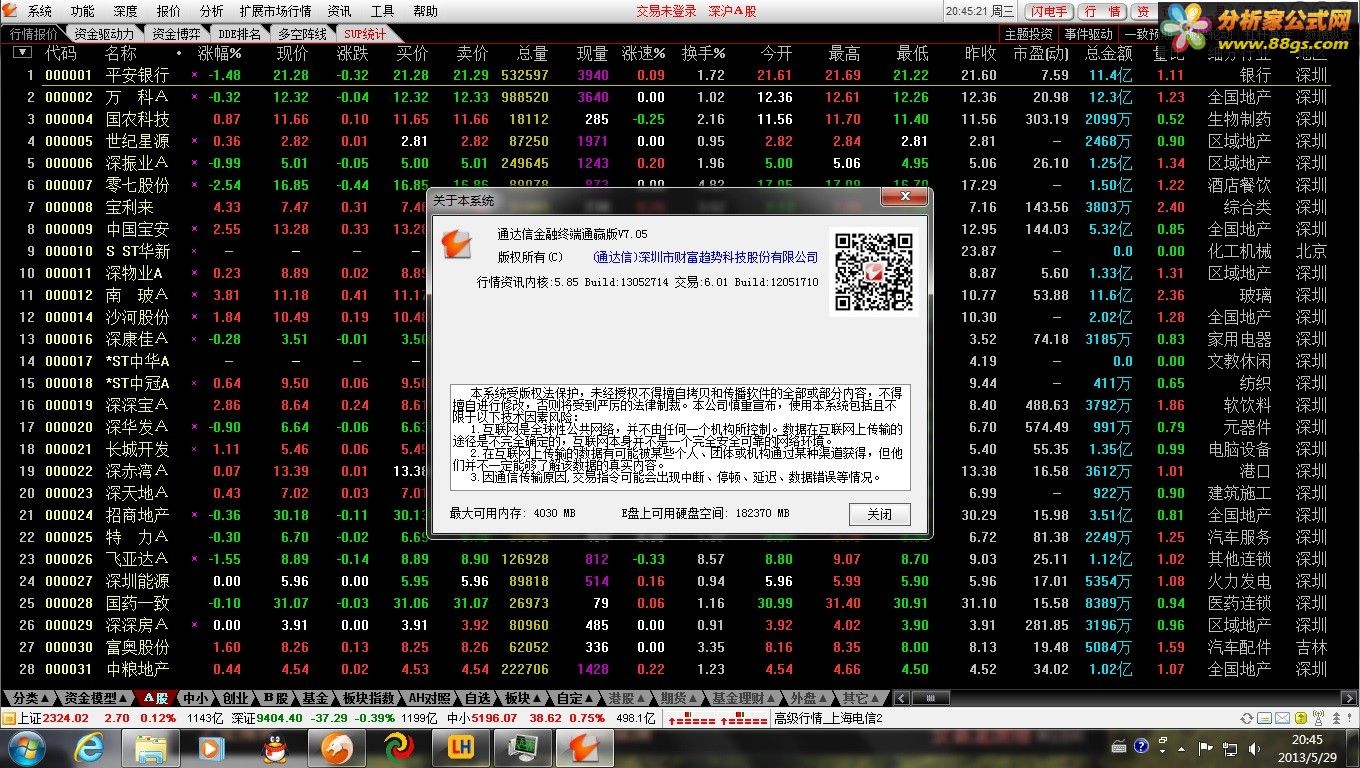Expand column dropdown arrow beside 代码 header
This screenshot has width=1360, height=768.
coord(22,53)
